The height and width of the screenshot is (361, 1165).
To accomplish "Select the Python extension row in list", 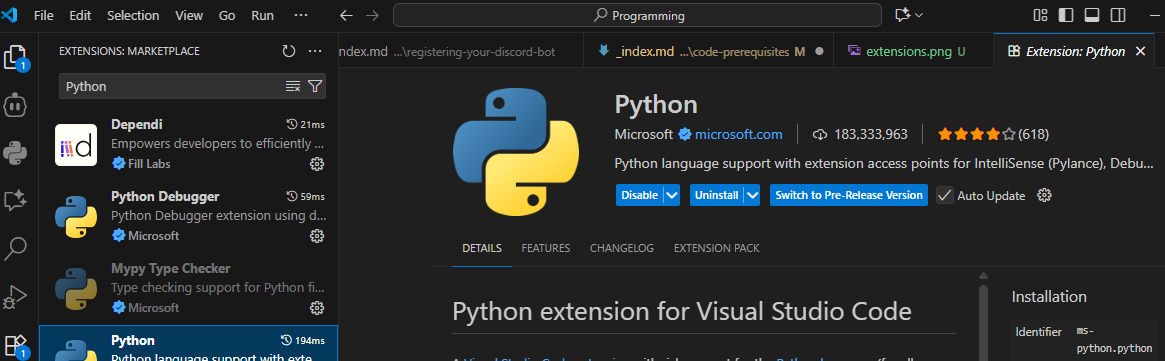I will point(188,343).
